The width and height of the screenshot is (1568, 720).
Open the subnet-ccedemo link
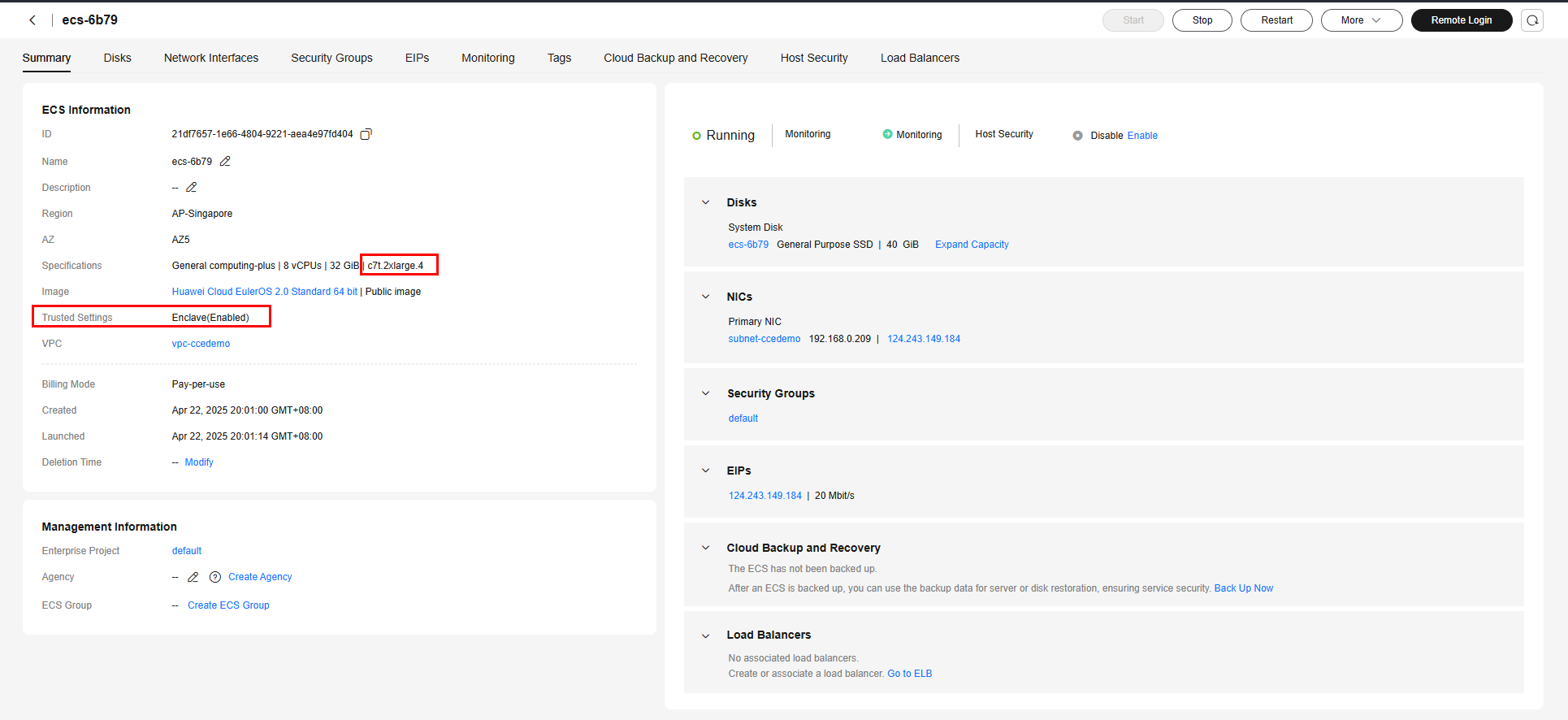pyautogui.click(x=765, y=339)
